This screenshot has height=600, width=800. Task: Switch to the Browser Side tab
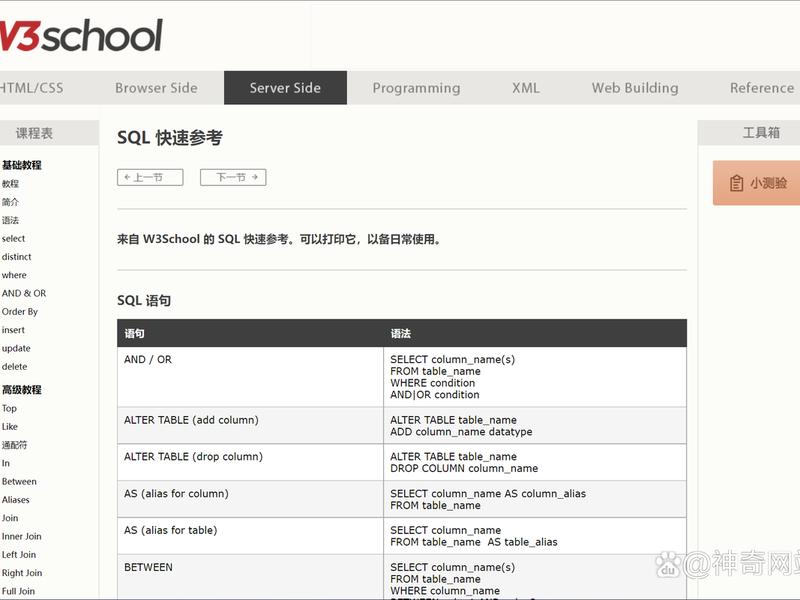(156, 88)
